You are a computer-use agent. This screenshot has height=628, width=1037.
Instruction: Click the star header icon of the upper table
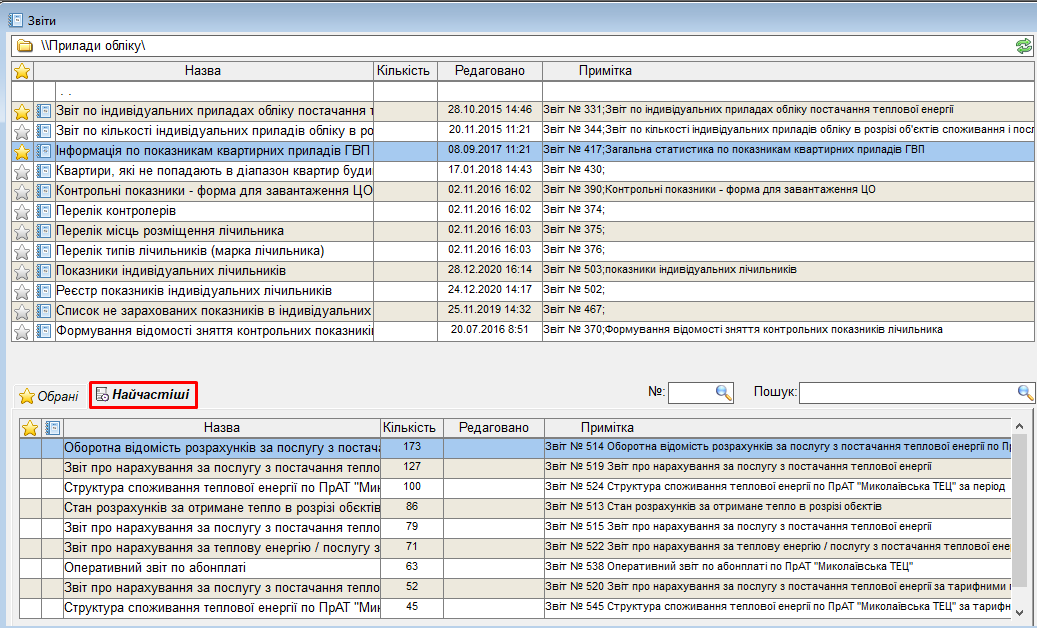coord(22,71)
